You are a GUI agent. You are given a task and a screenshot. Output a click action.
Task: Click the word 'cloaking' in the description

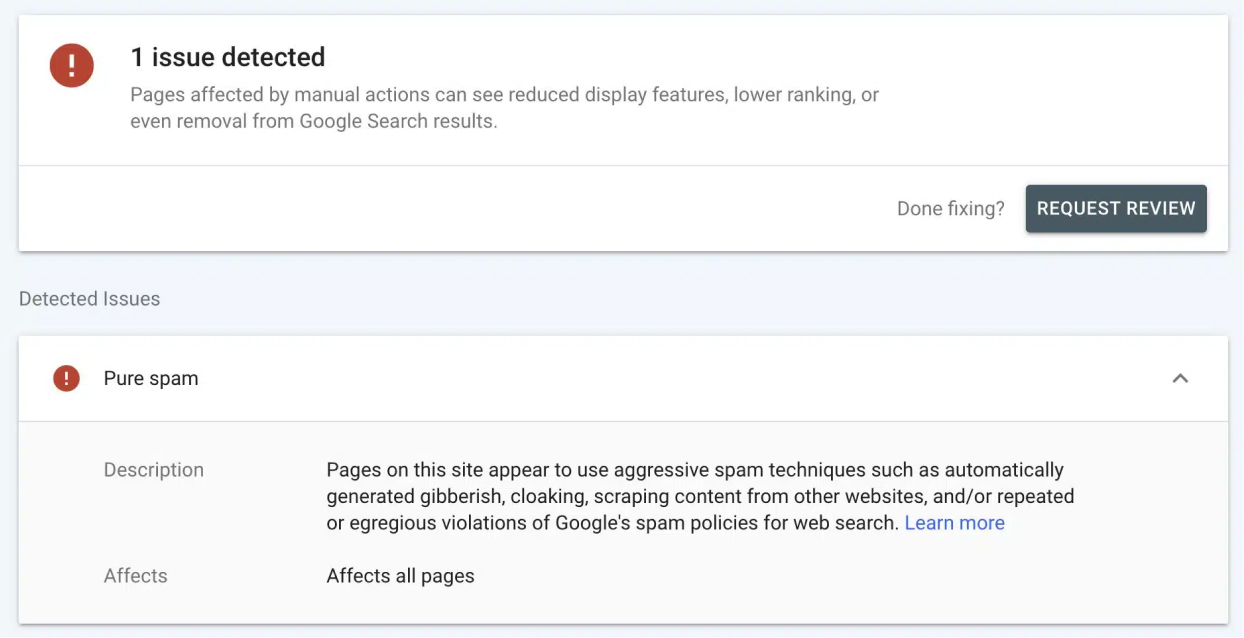[565, 497]
